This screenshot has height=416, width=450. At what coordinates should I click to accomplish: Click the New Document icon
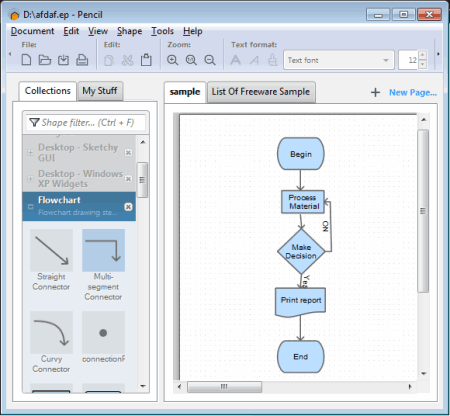tap(26, 60)
